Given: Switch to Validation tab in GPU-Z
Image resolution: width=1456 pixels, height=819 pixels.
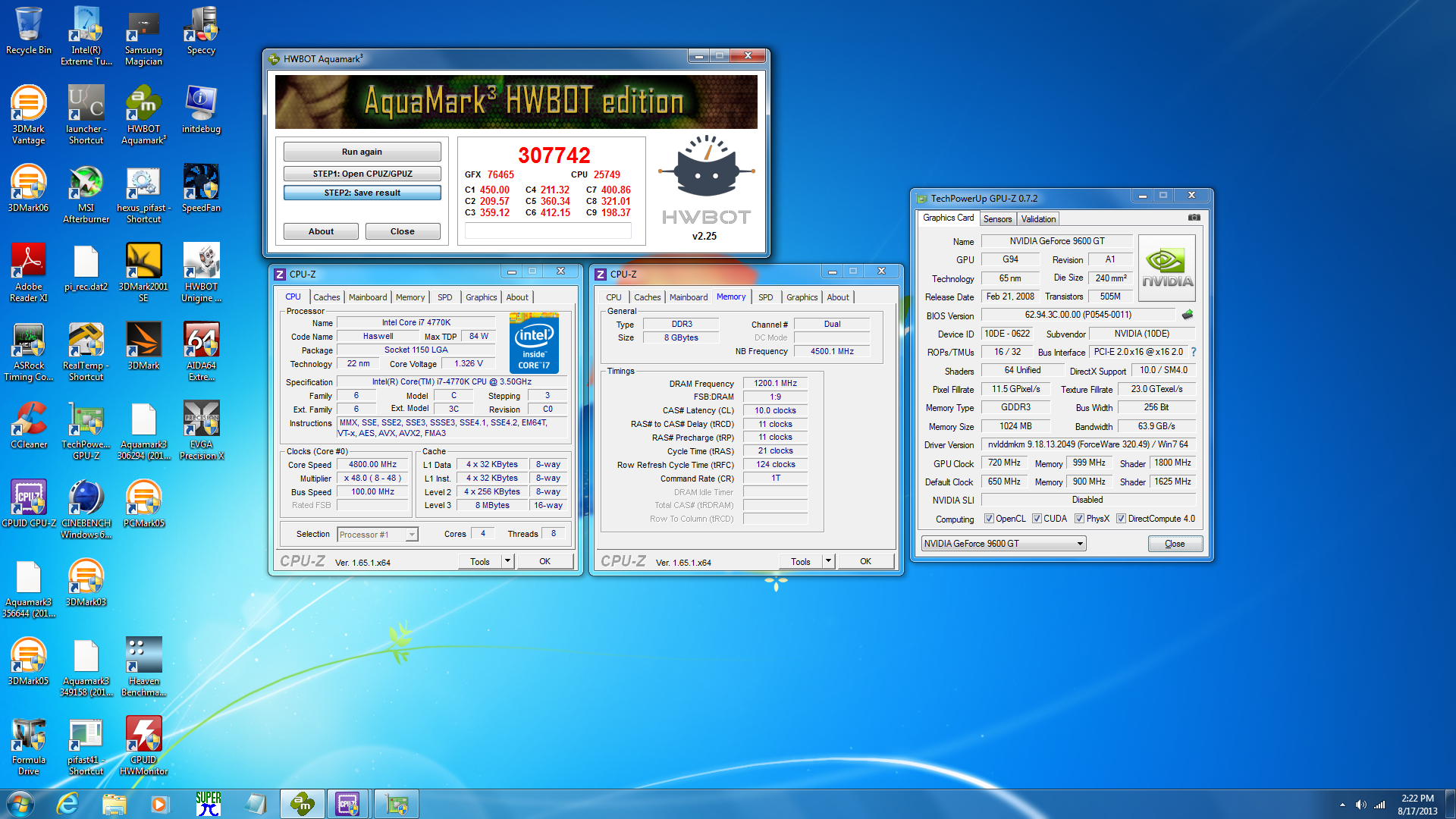Looking at the screenshot, I should [1038, 219].
